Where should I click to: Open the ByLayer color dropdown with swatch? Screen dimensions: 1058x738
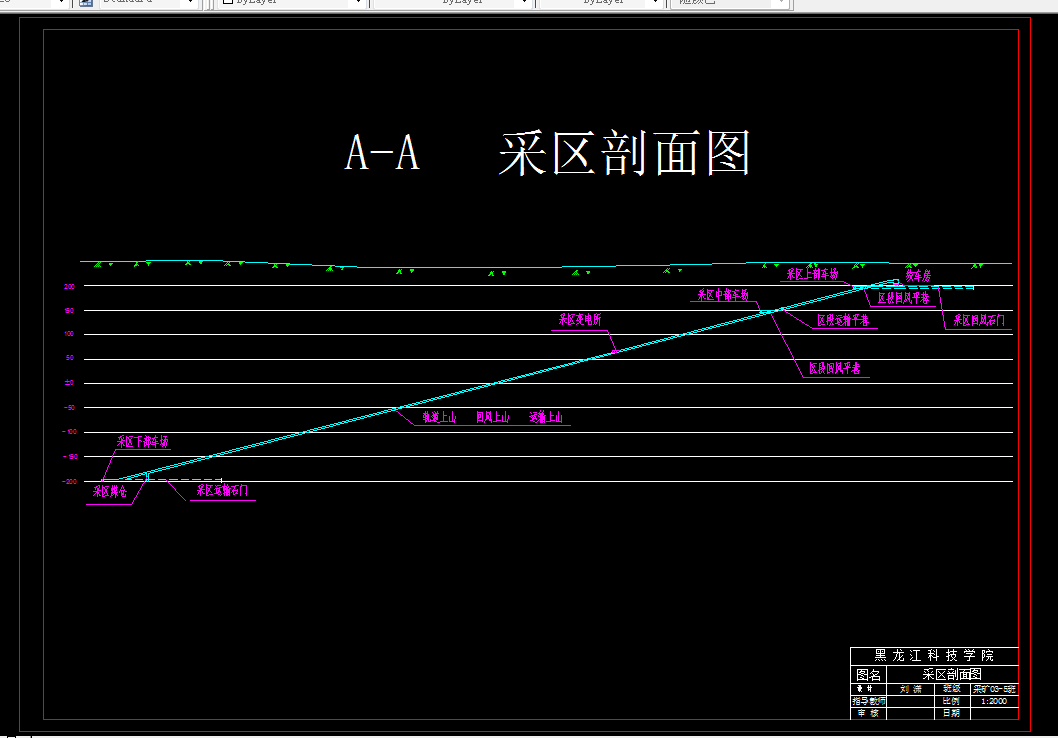click(291, 3)
